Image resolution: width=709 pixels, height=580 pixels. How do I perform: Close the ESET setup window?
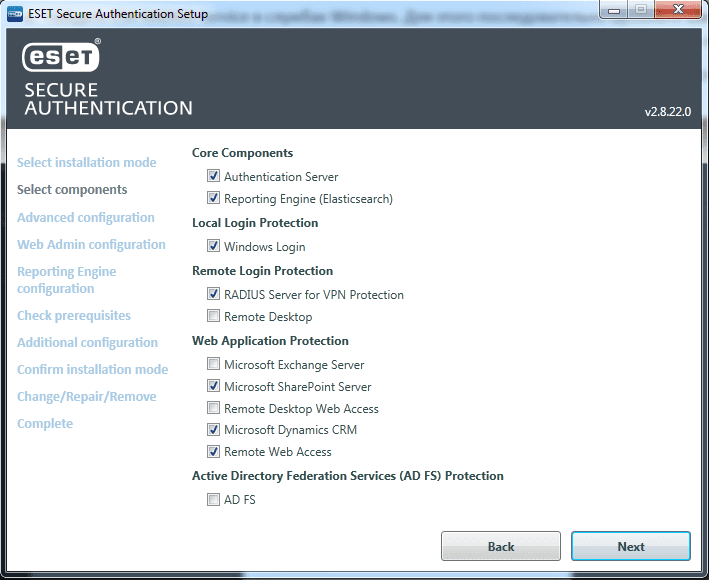[677, 9]
